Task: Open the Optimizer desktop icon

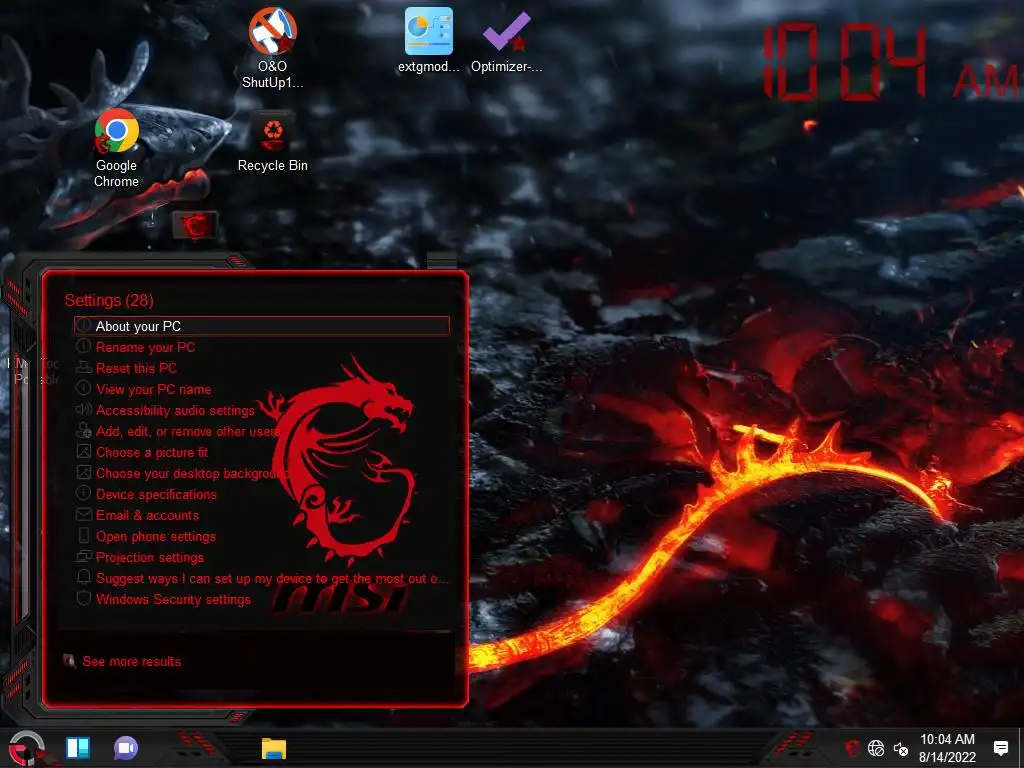Action: [x=506, y=40]
